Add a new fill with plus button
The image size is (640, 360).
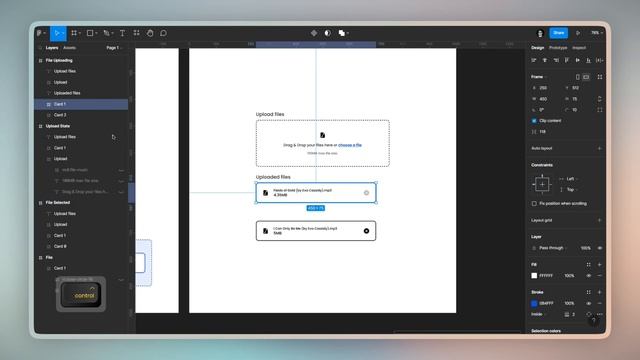[600, 264]
